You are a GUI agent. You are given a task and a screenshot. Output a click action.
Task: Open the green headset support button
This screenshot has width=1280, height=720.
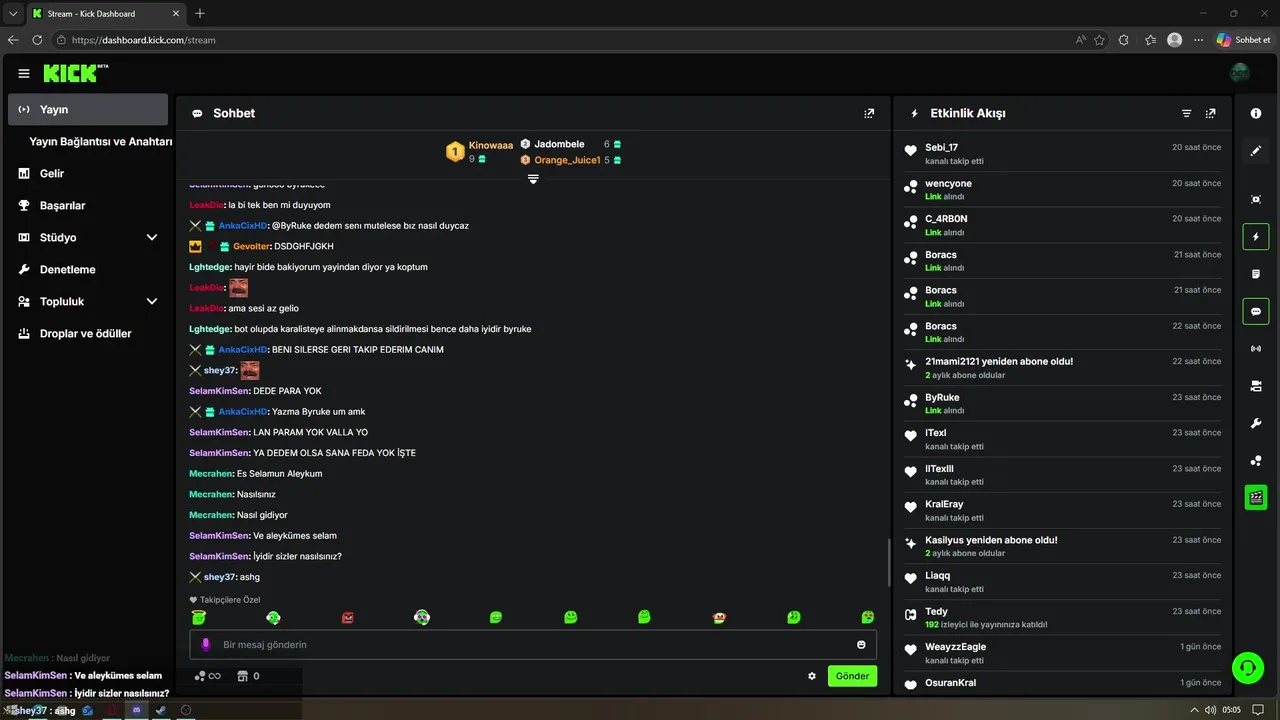1248,668
